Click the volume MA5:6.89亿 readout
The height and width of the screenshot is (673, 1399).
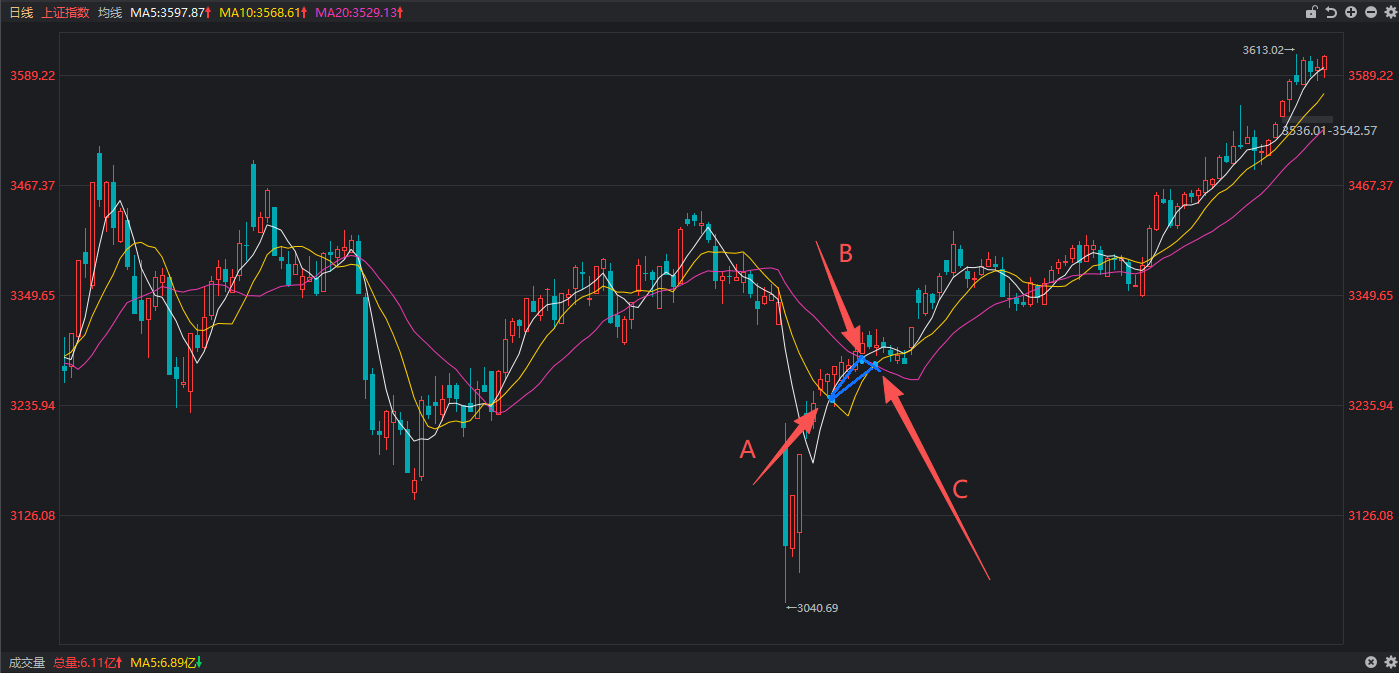point(166,663)
